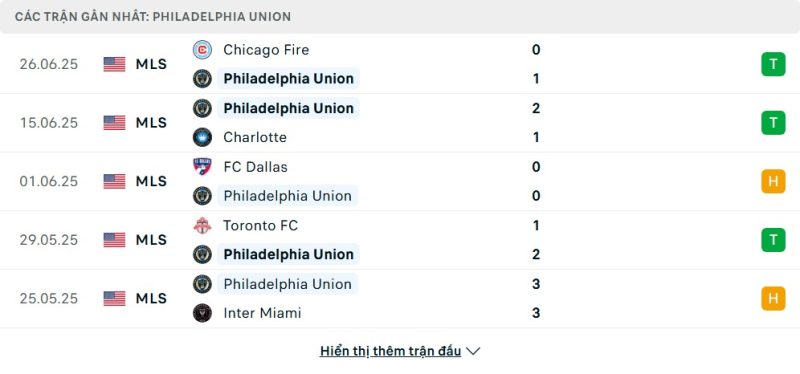Click the Charlotte team crest icon

(x=202, y=137)
